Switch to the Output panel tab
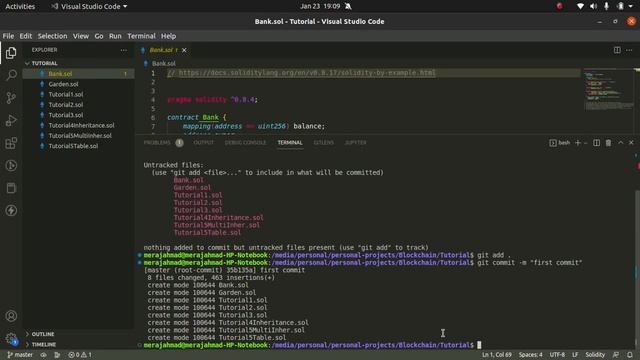 click(x=203, y=143)
